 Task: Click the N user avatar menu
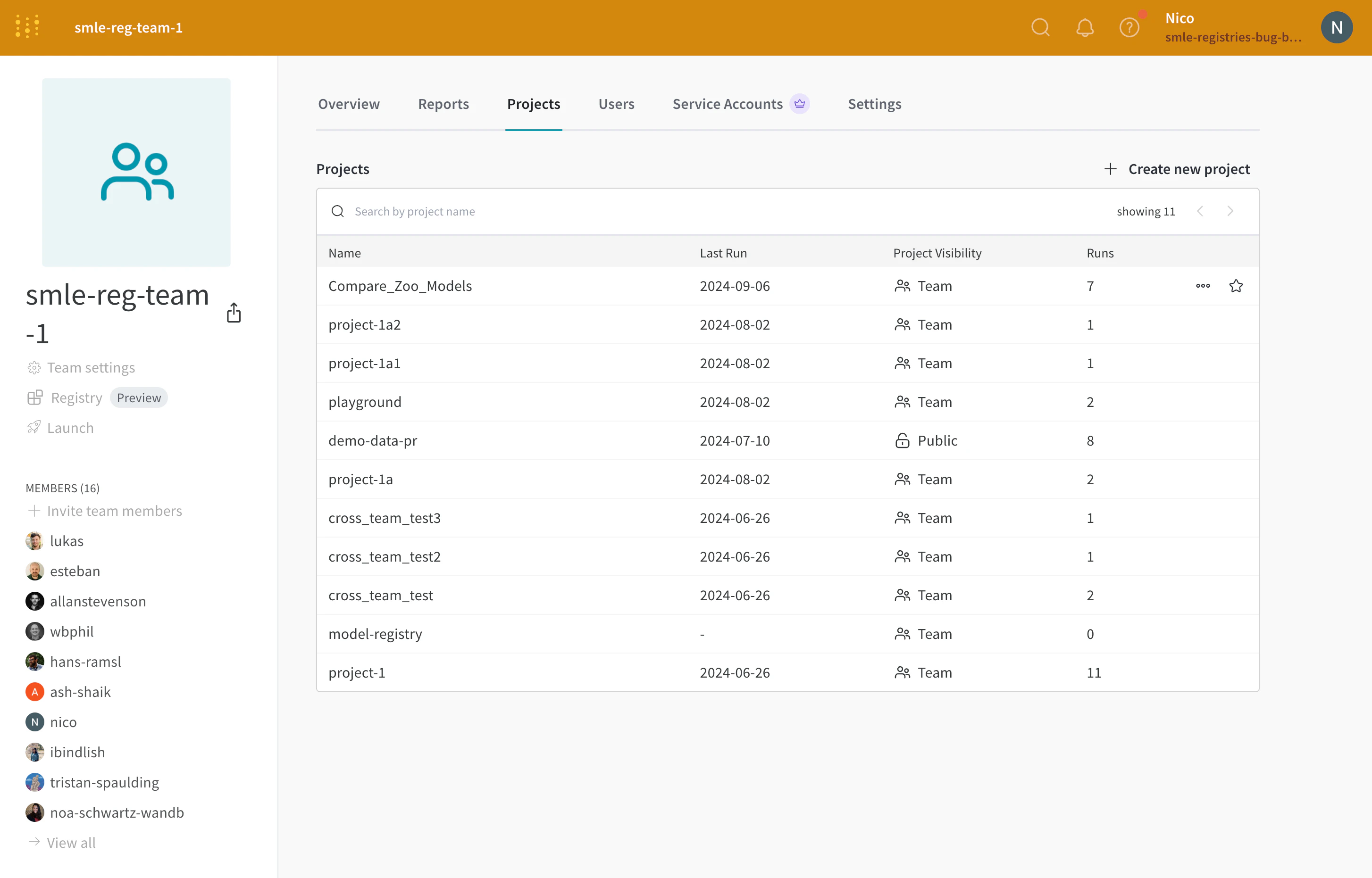point(1336,27)
